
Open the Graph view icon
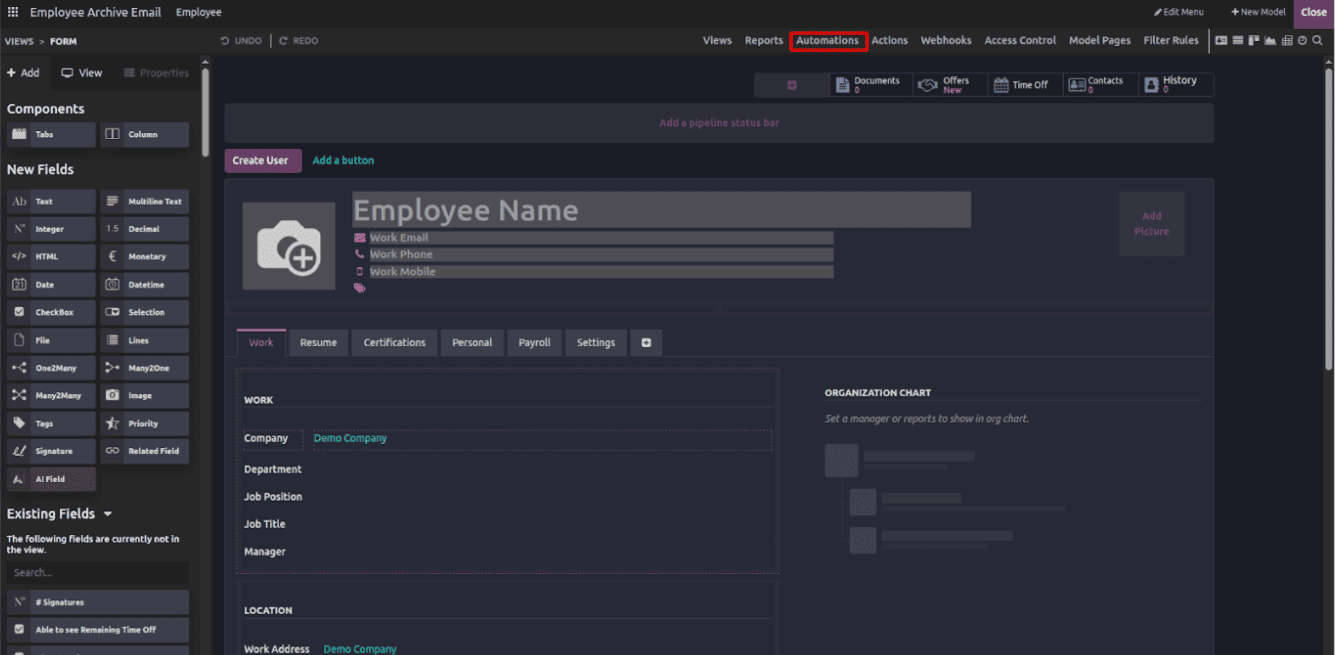pyautogui.click(x=1270, y=41)
